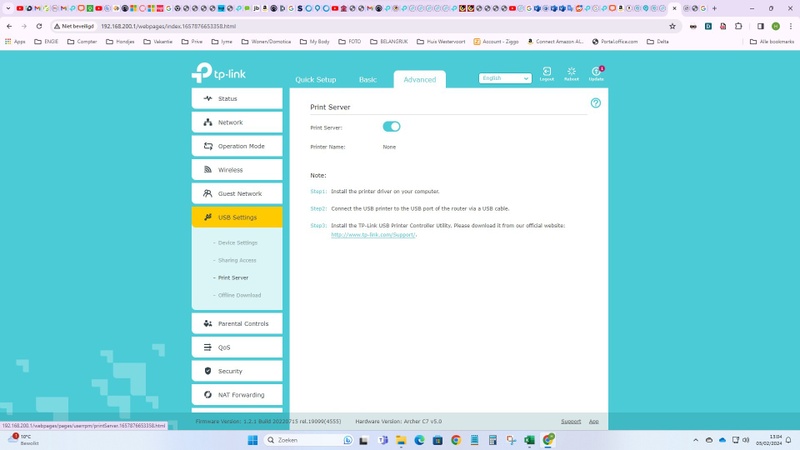Expand the Security menu section
800x450 pixels.
tap(237, 371)
